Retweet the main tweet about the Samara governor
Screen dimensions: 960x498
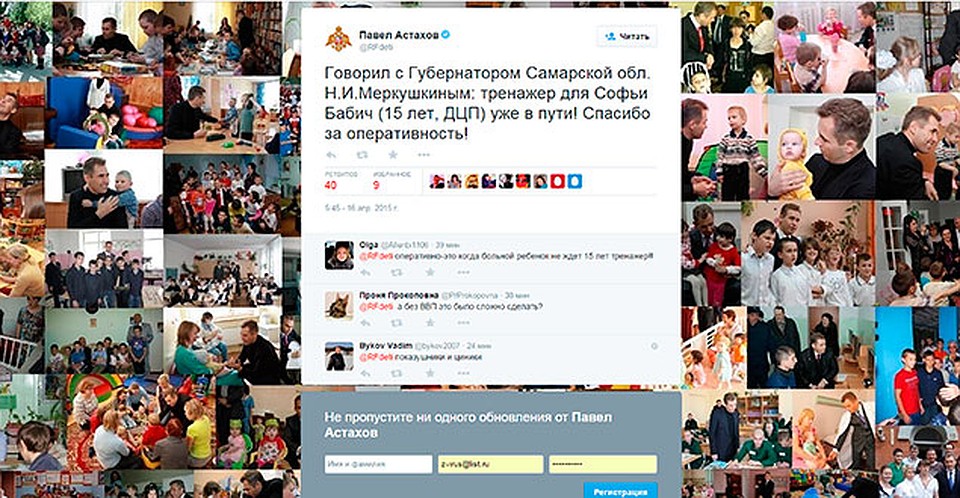tap(362, 155)
